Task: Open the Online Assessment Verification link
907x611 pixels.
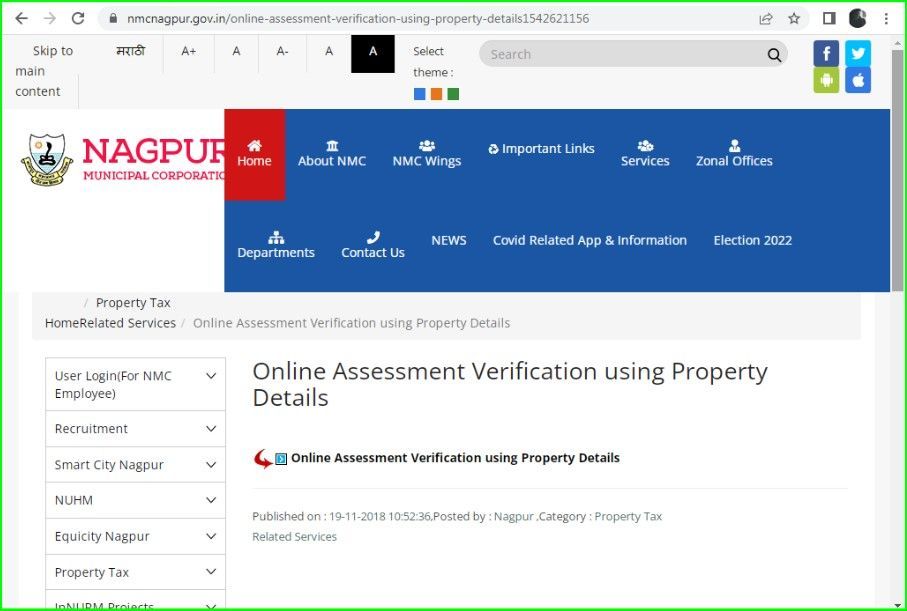Action: pos(455,457)
